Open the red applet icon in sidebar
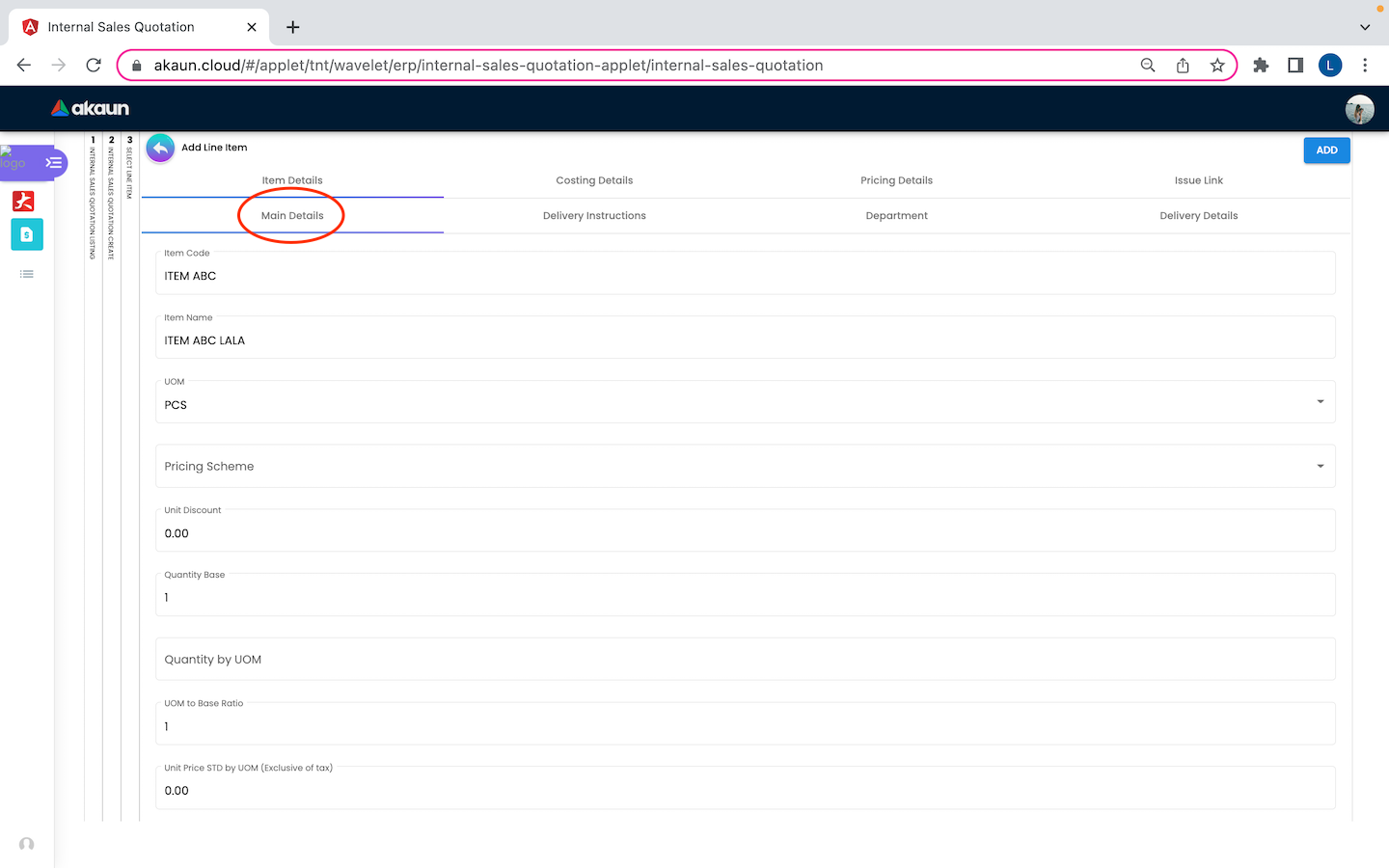 click(x=23, y=201)
